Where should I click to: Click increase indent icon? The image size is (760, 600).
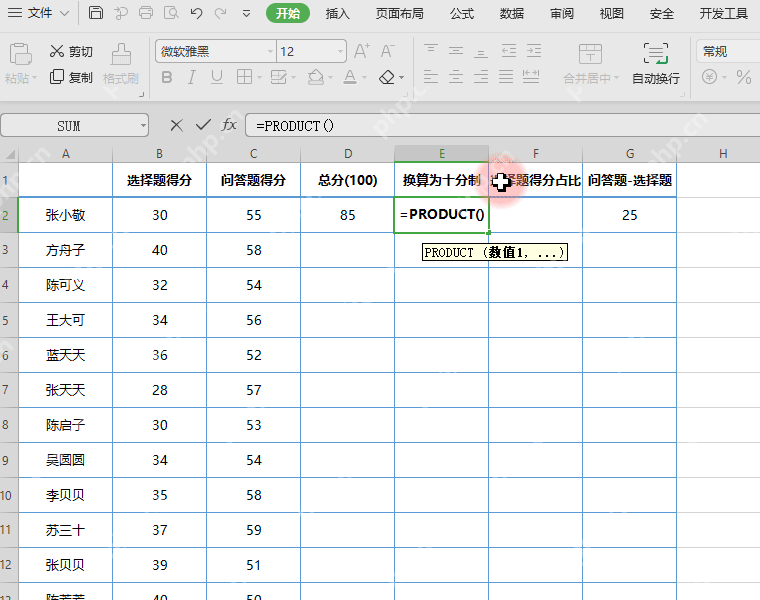click(x=534, y=50)
